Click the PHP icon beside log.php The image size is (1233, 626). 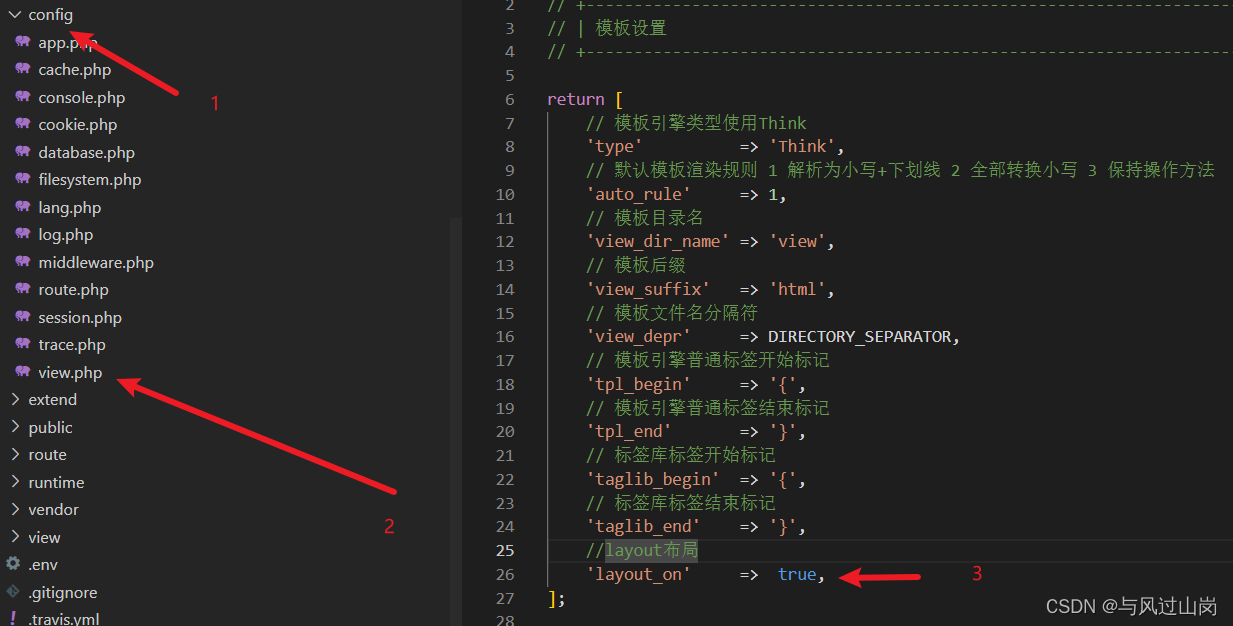click(x=23, y=234)
